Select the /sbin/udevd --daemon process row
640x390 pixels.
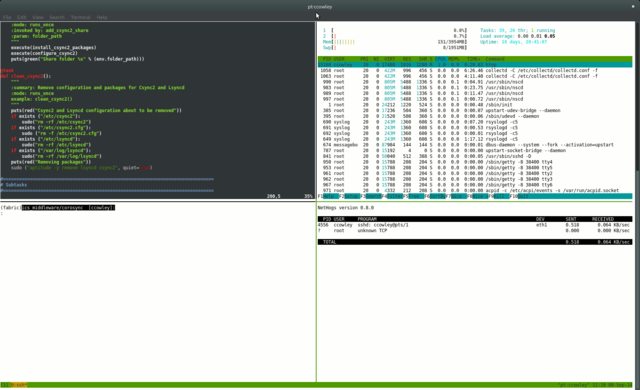(x=475, y=116)
